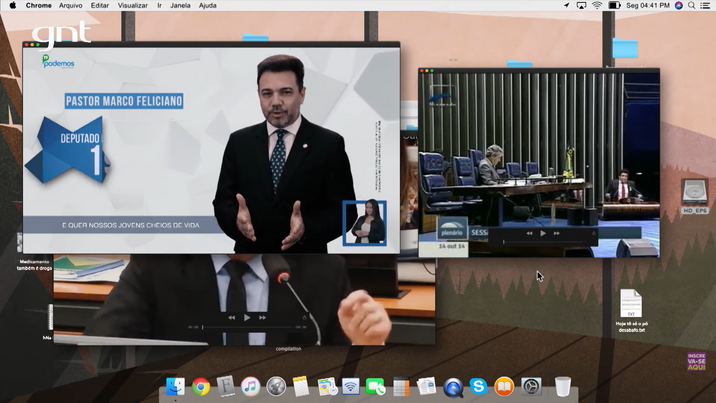Open Notification Center list icon
The image size is (716, 403).
[x=705, y=5]
